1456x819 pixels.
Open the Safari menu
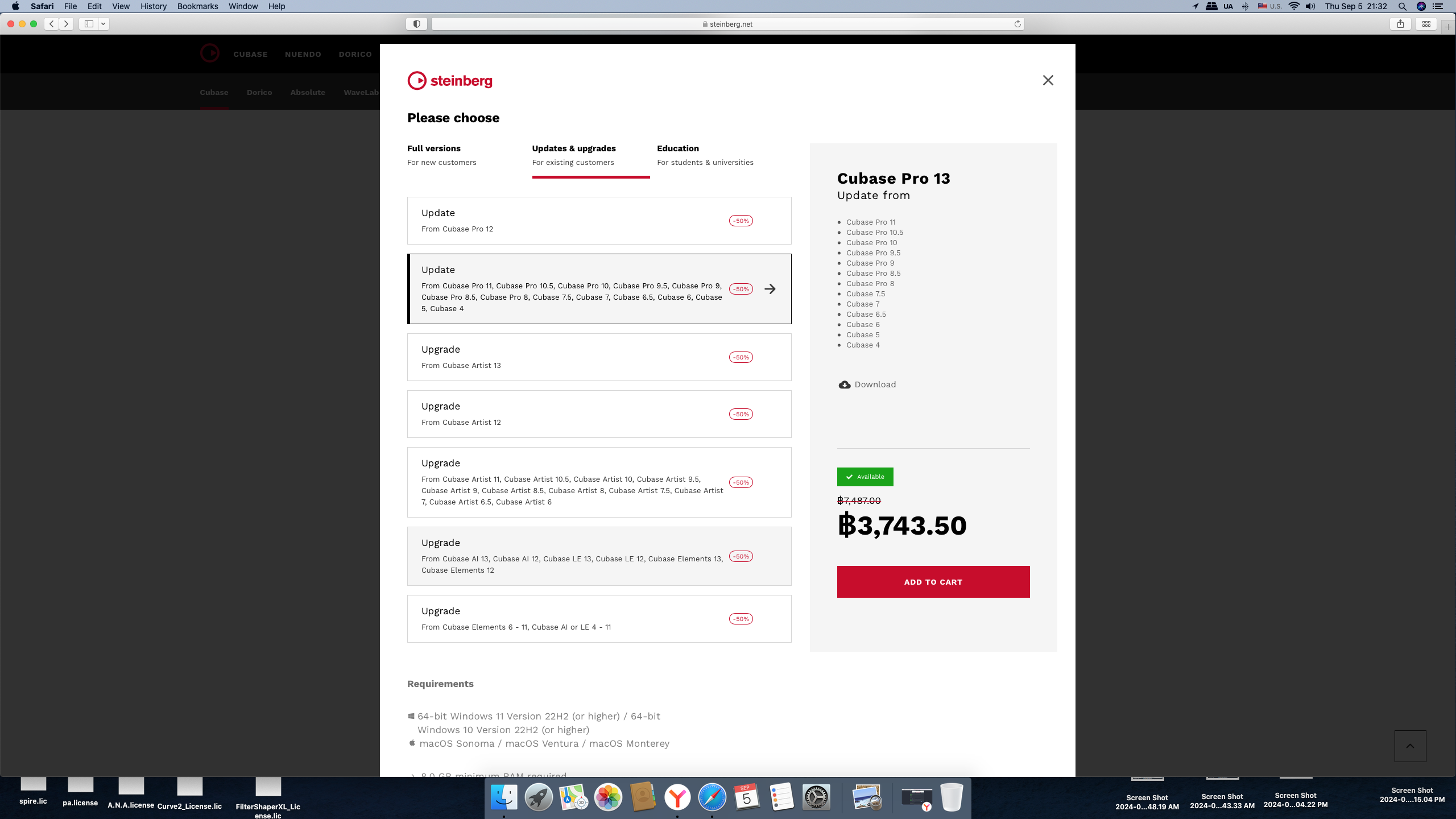[x=42, y=6]
